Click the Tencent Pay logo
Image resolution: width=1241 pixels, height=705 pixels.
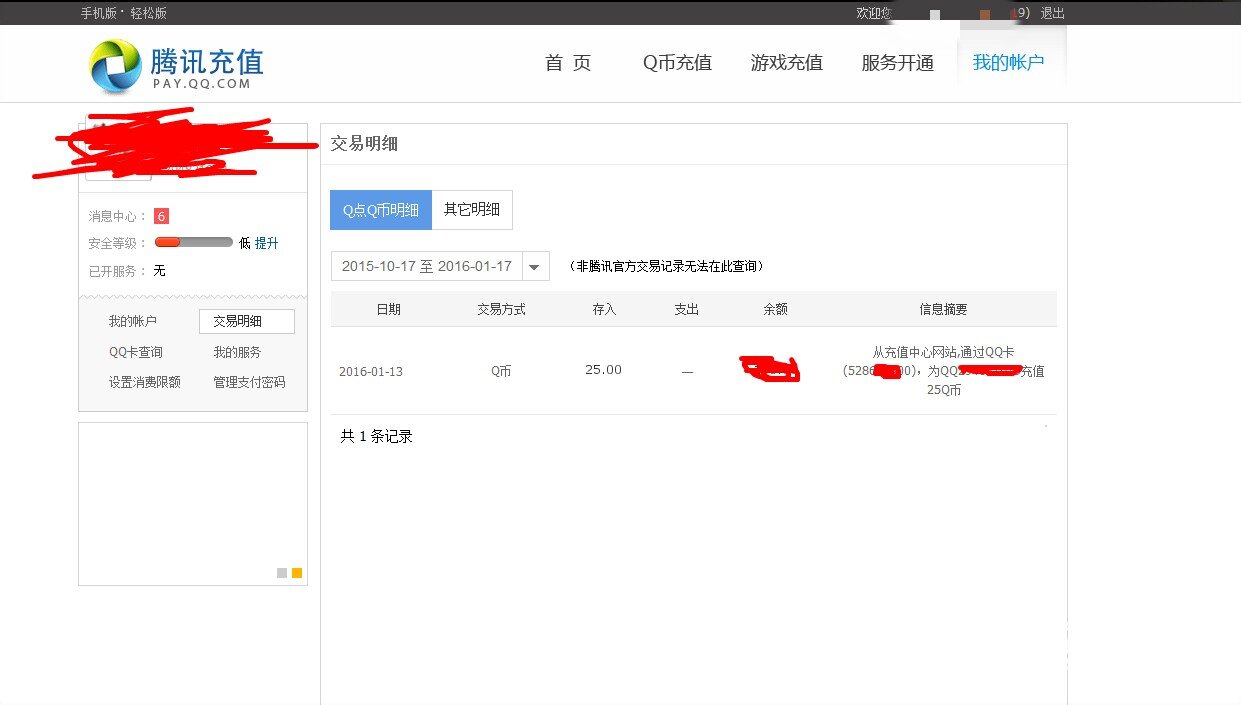176,66
